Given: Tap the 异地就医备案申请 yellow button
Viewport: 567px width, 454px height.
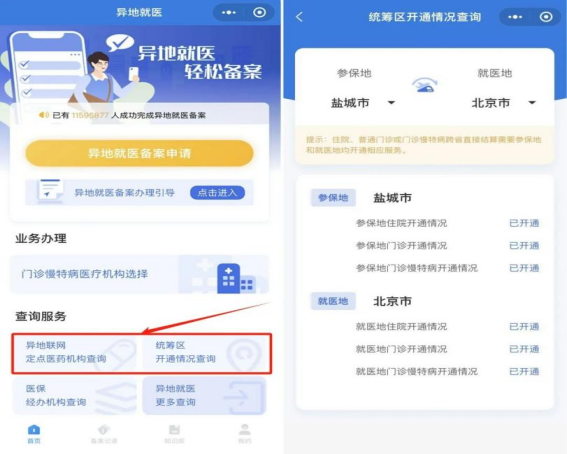Looking at the screenshot, I should click(139, 153).
